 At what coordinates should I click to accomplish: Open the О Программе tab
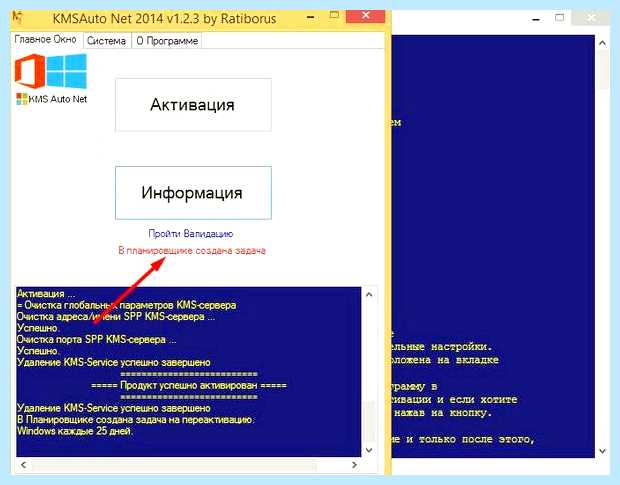pos(167,41)
